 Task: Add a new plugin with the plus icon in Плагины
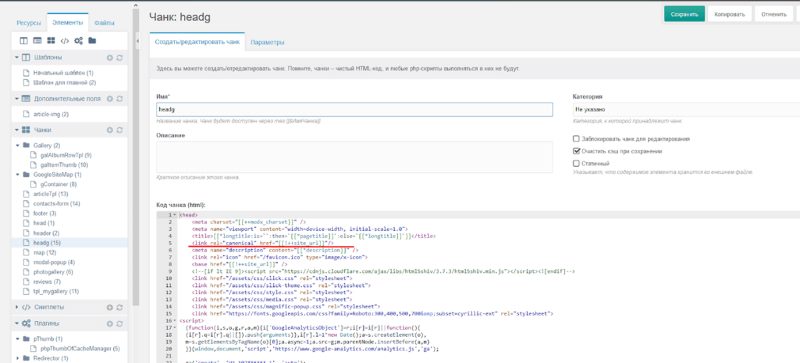pos(109,324)
